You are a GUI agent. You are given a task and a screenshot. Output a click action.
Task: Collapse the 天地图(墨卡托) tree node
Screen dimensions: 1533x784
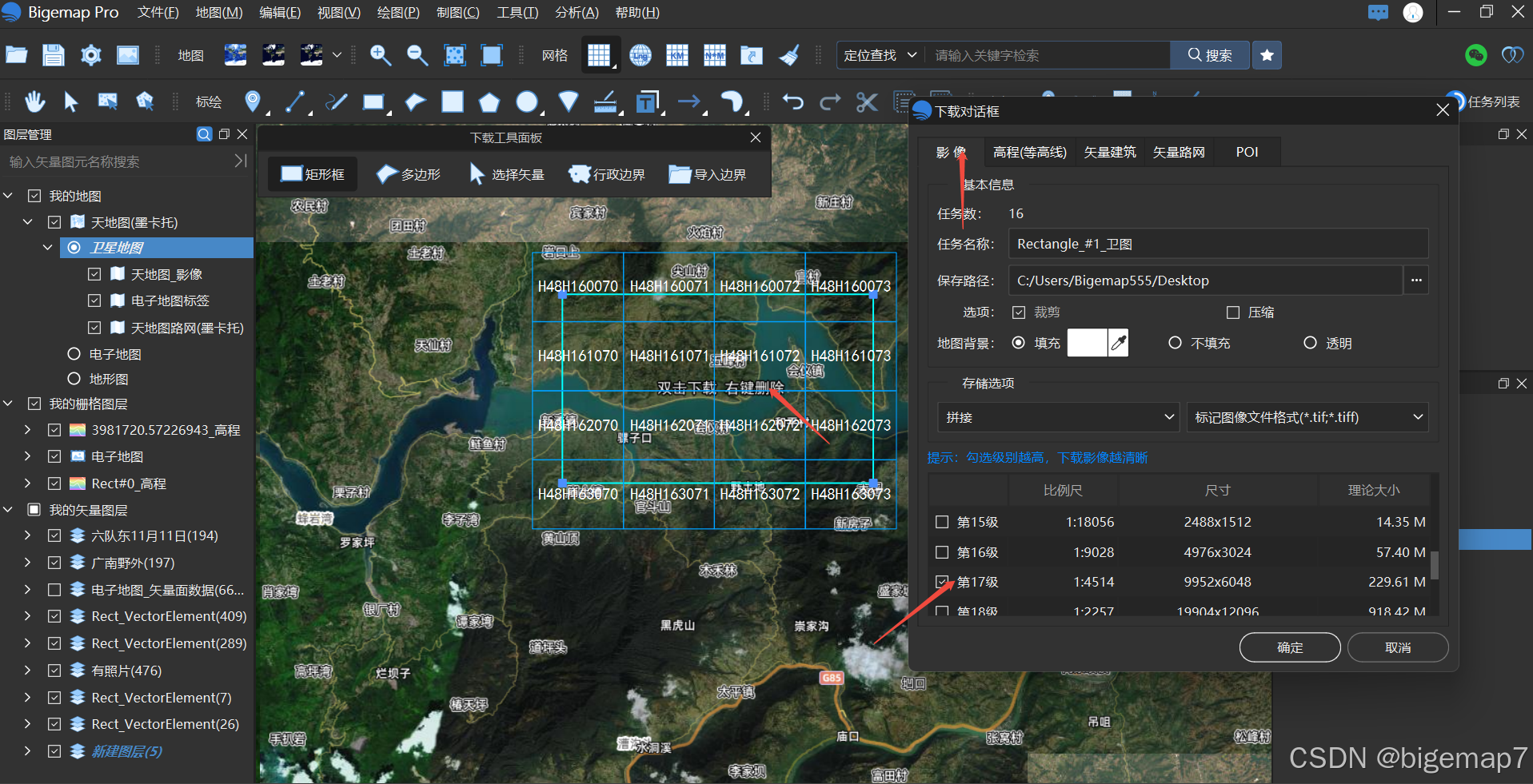coord(28,222)
